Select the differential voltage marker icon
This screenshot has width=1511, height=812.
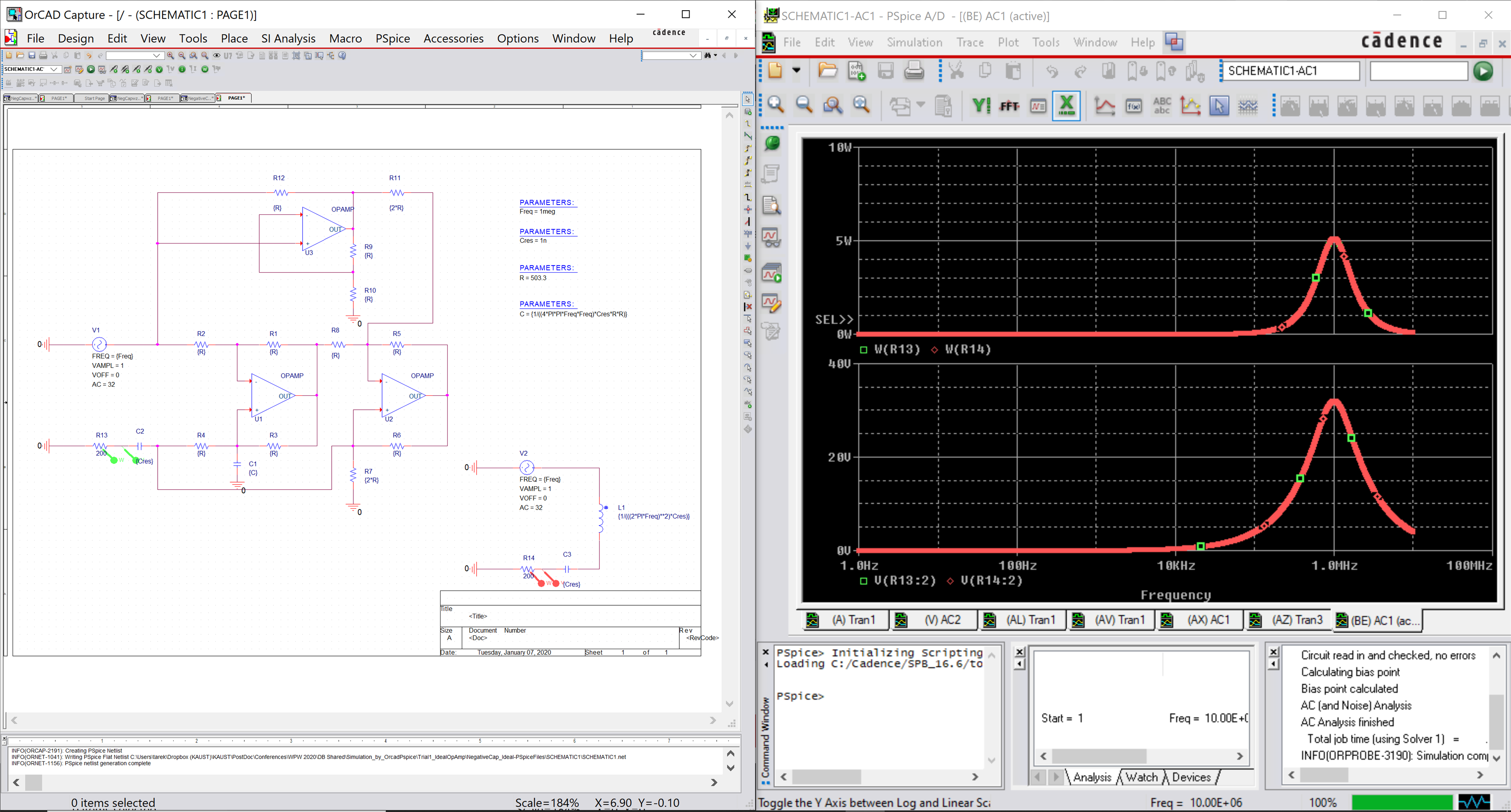coord(125,70)
